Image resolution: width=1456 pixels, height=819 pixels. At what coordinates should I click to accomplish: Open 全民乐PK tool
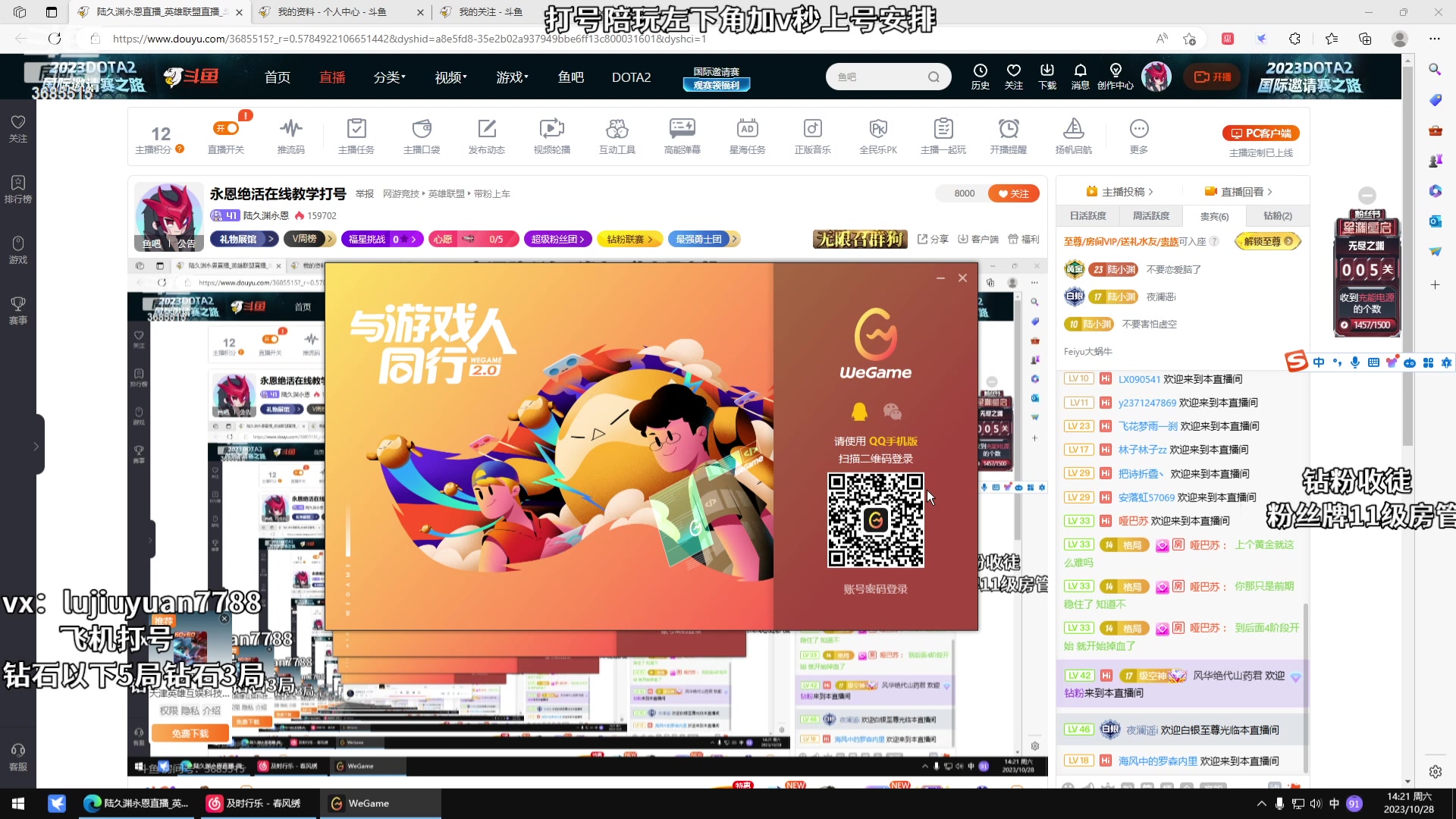click(x=878, y=136)
